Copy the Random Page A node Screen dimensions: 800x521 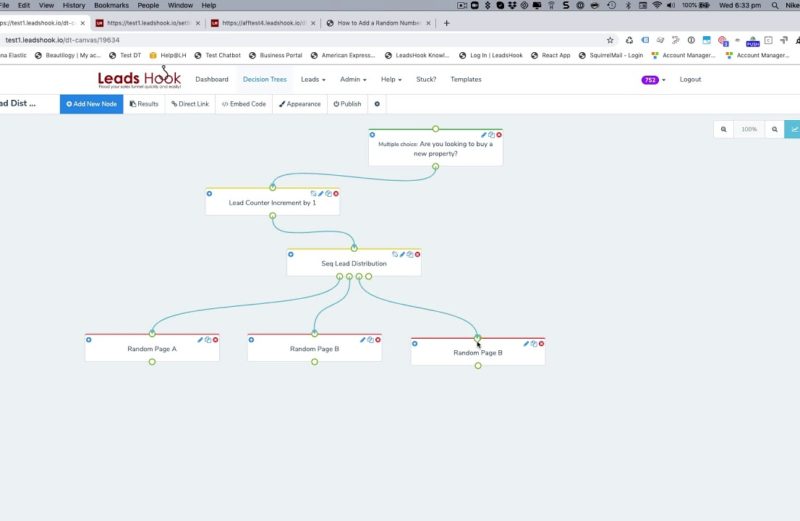click(208, 339)
